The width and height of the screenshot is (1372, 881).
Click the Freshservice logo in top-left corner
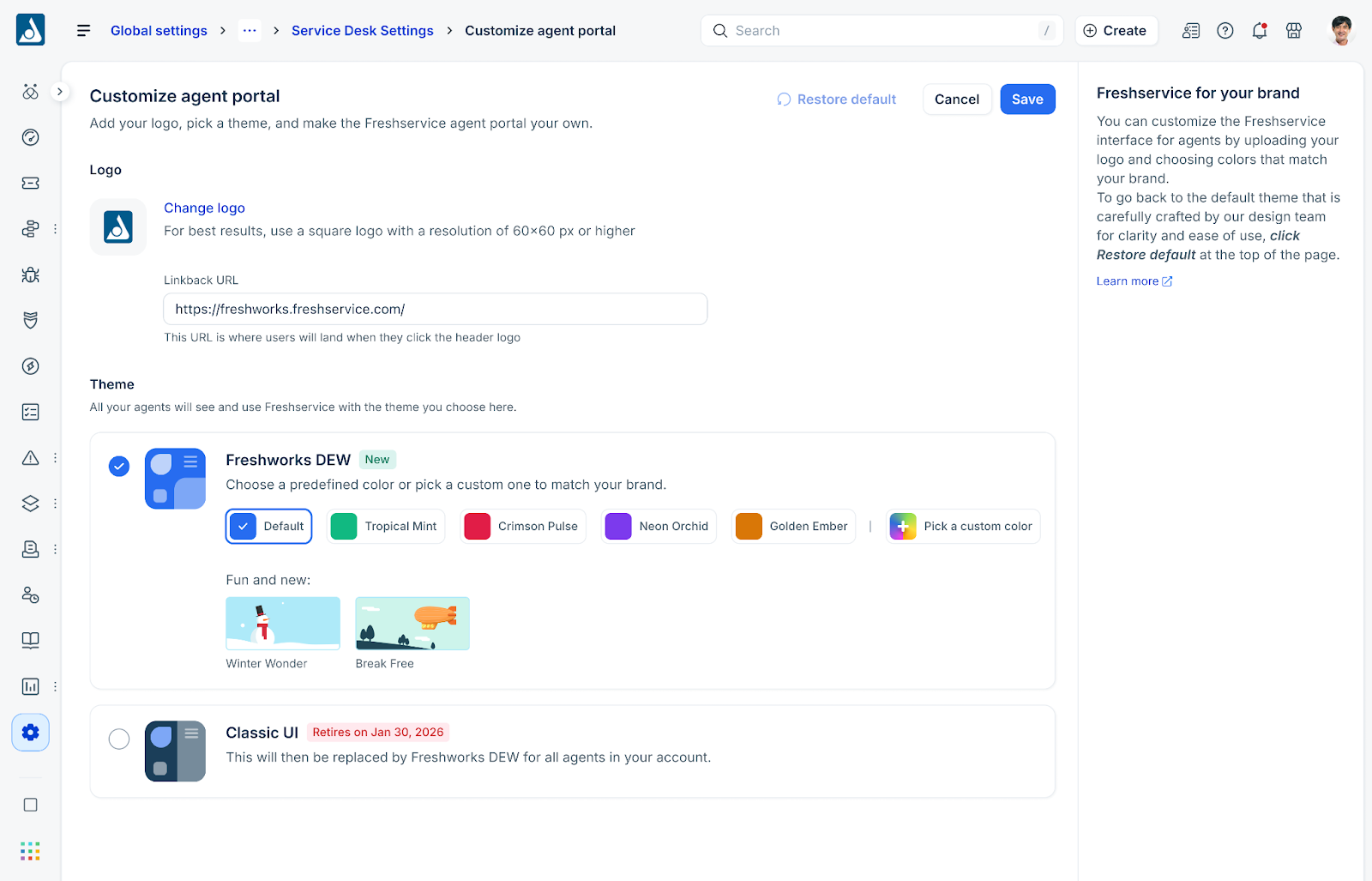[x=30, y=30]
